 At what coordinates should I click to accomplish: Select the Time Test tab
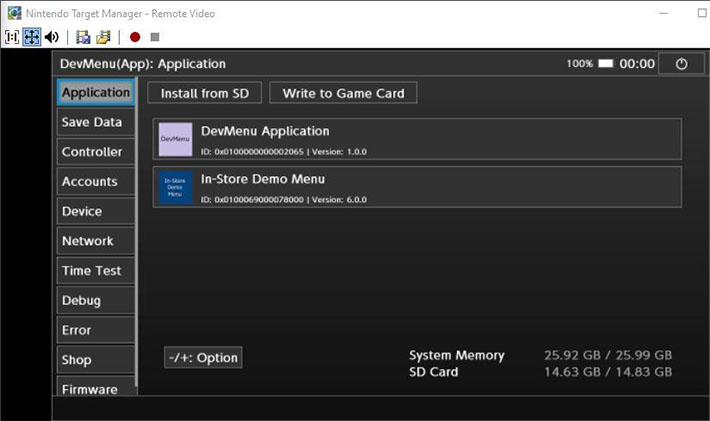point(96,271)
